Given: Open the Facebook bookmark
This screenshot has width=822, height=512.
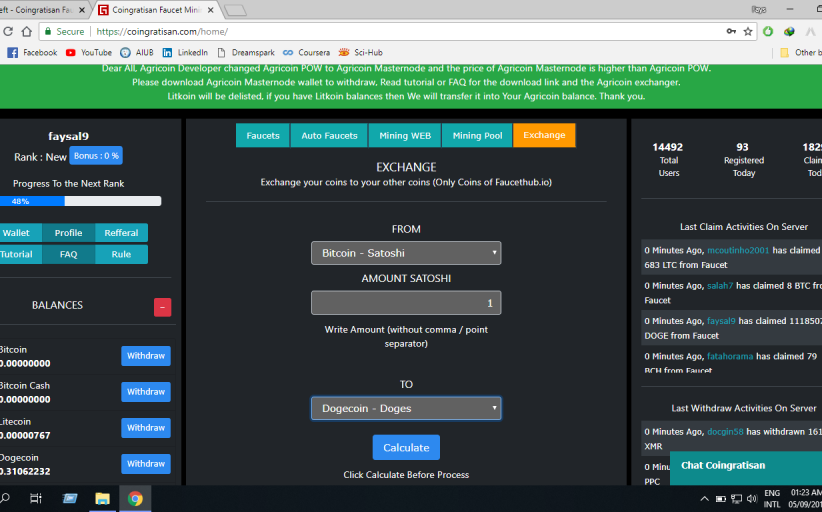Looking at the screenshot, I should tap(32, 52).
